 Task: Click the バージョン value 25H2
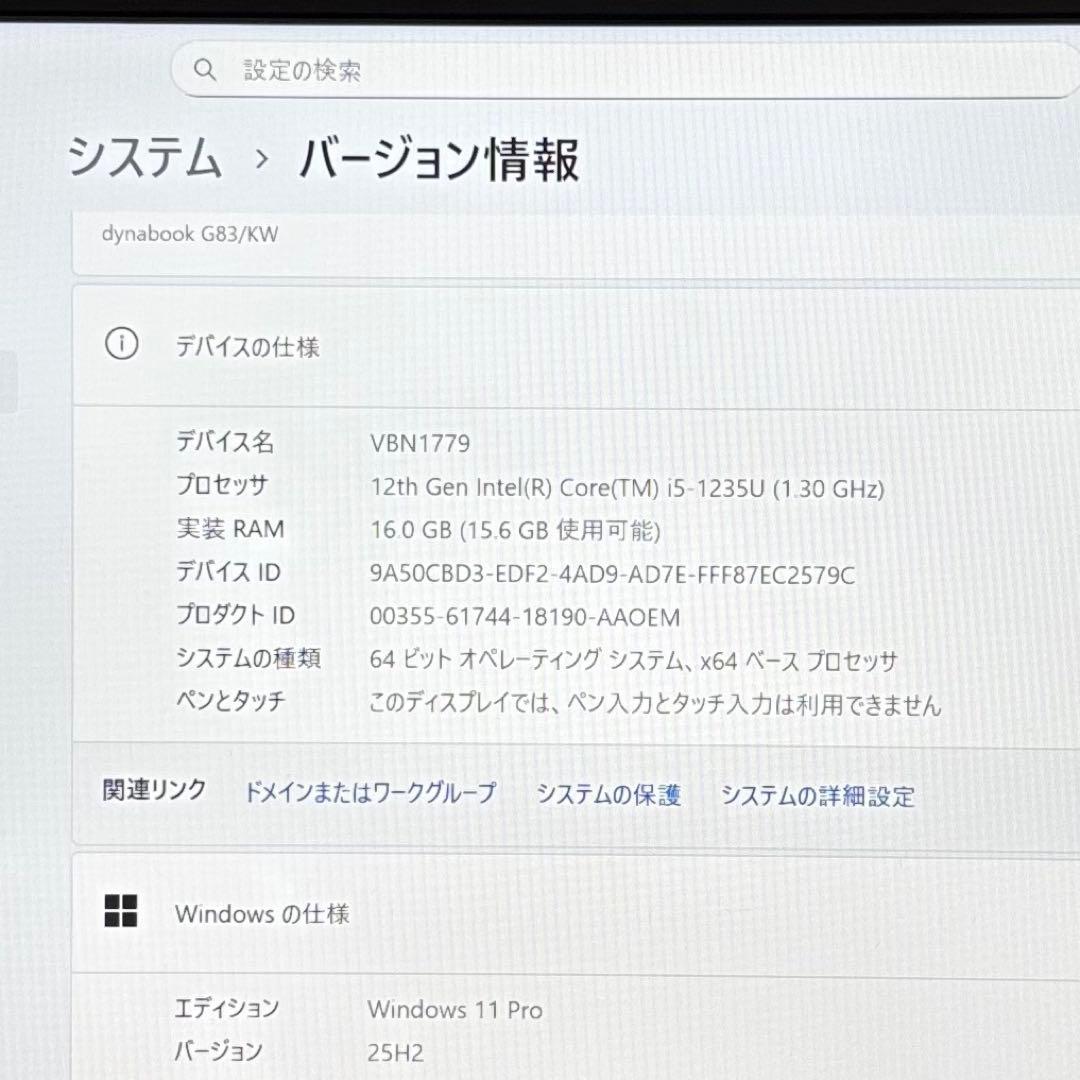(x=396, y=1052)
